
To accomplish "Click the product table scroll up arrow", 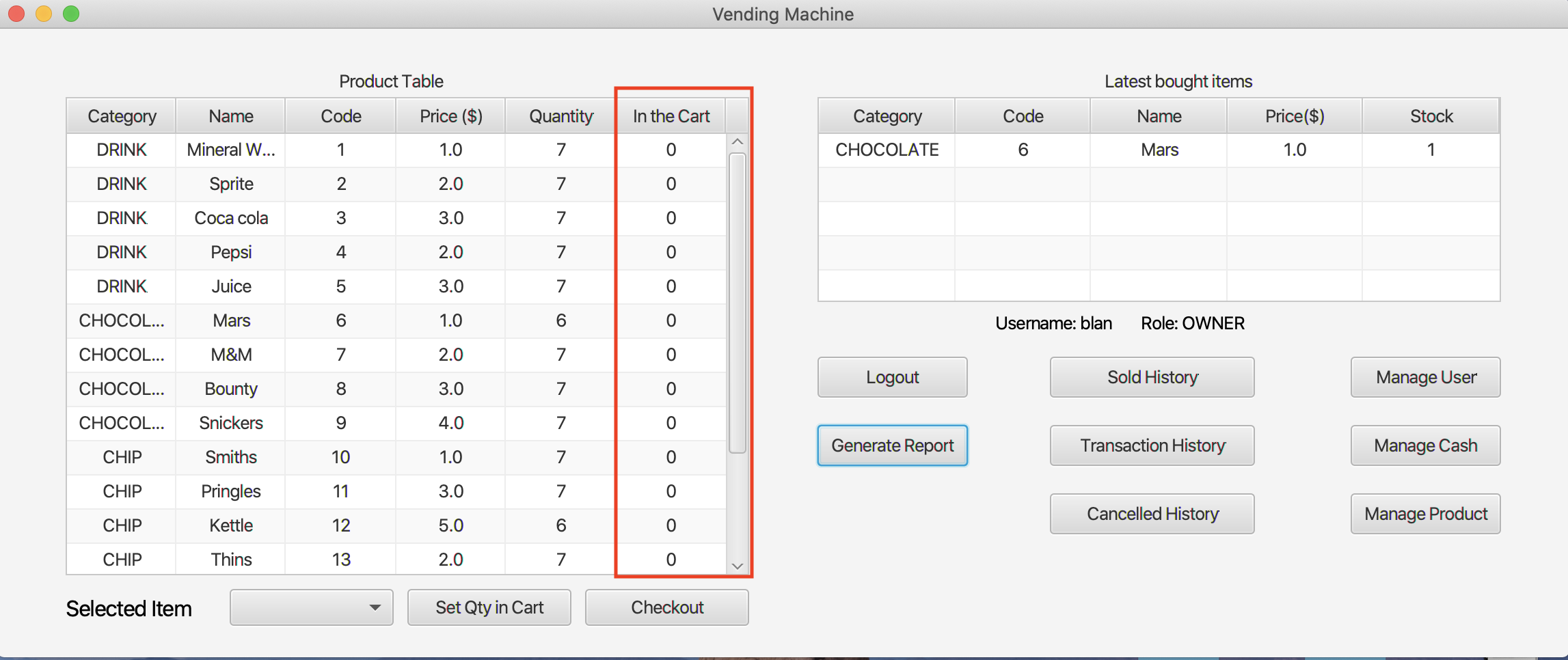I will coord(738,142).
